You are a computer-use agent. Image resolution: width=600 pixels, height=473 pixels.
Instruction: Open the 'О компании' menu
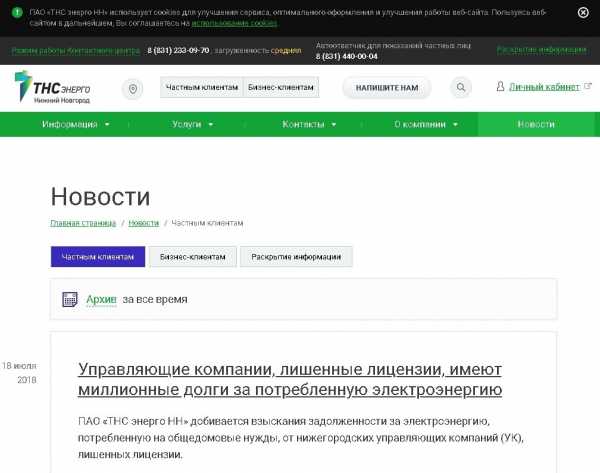pos(425,124)
